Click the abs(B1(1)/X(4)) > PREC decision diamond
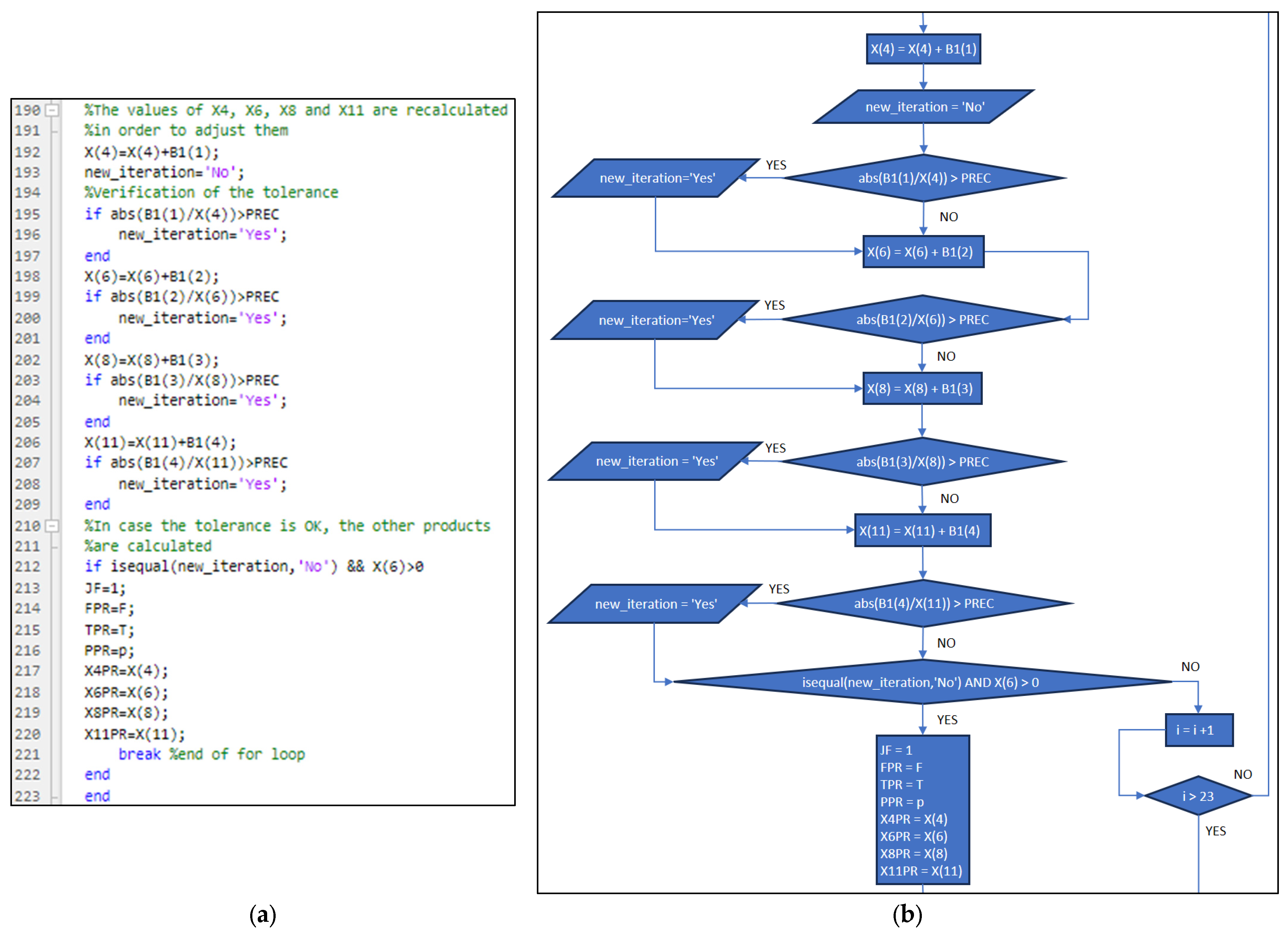Viewport: 1288px width, 935px height. click(x=924, y=178)
